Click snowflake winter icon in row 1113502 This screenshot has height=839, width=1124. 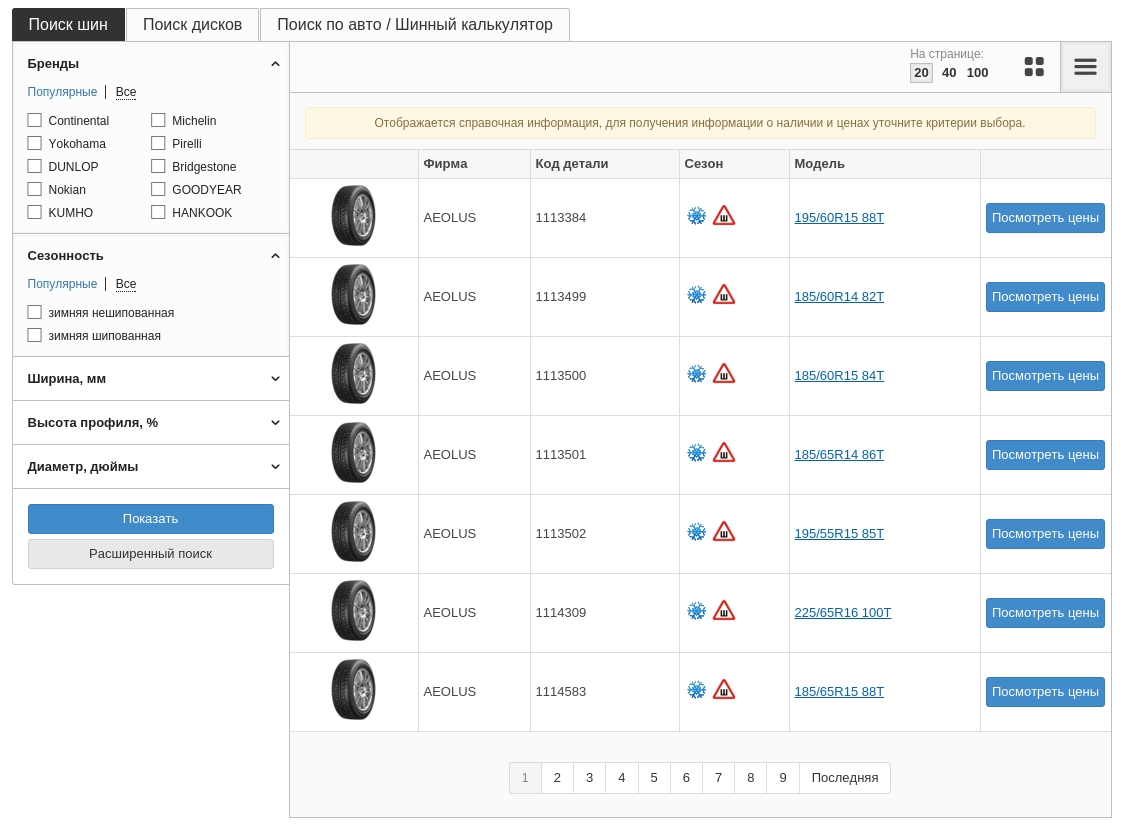coord(697,531)
